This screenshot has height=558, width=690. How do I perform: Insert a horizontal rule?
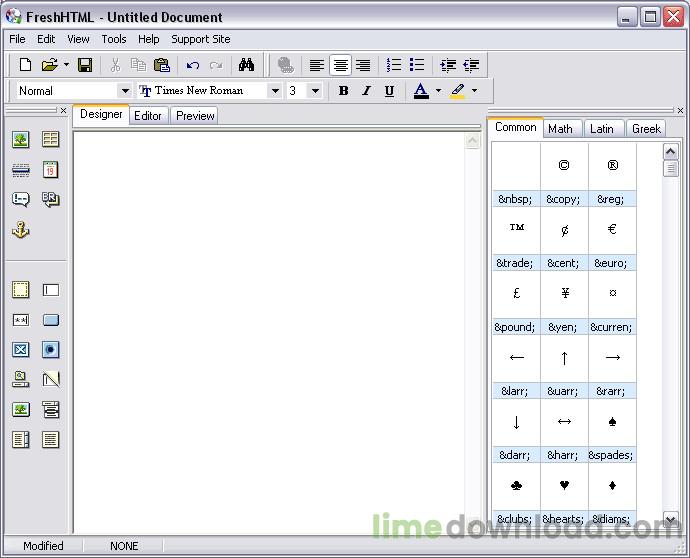pyautogui.click(x=21, y=170)
